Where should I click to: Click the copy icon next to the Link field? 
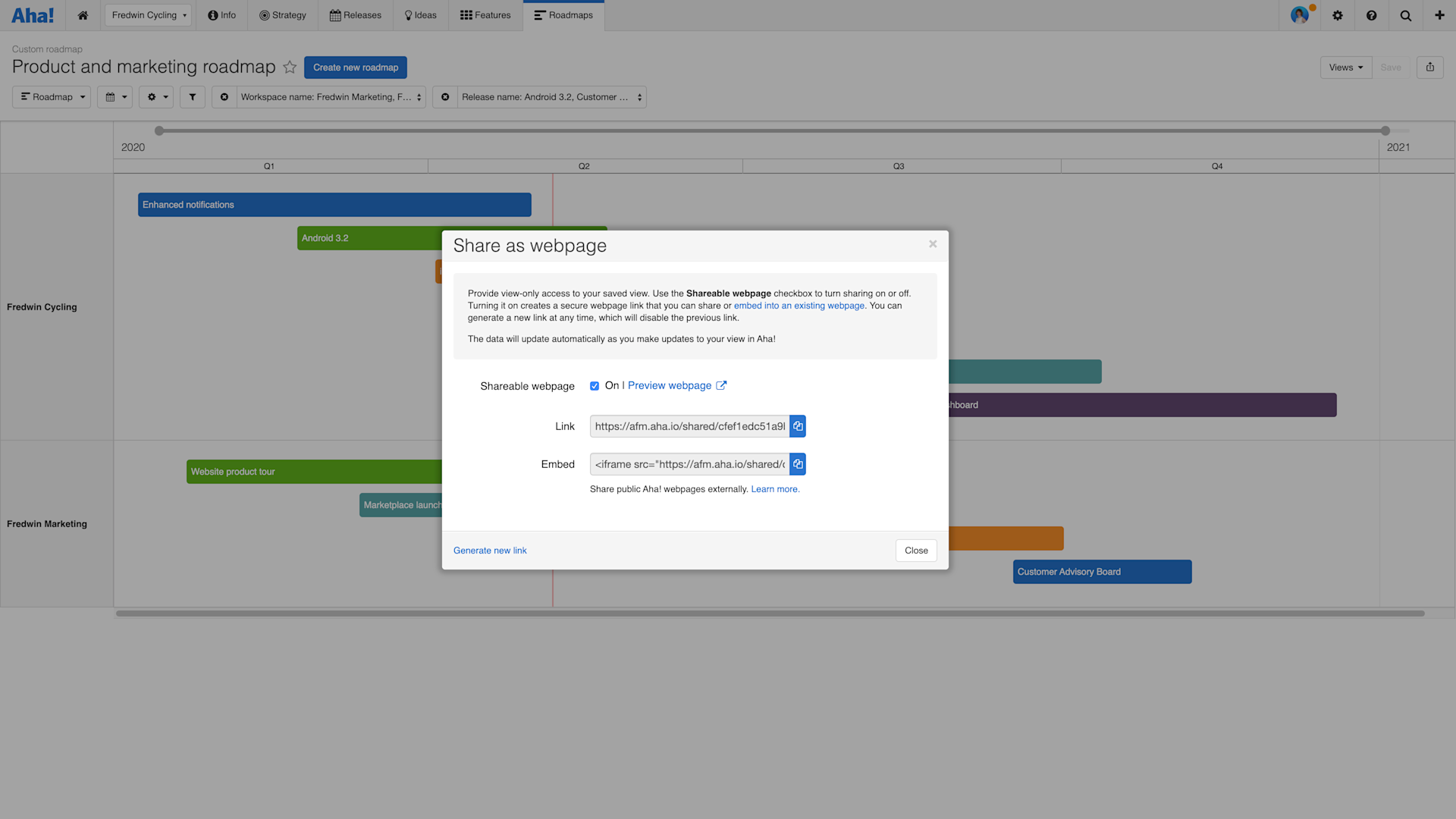coord(797,426)
